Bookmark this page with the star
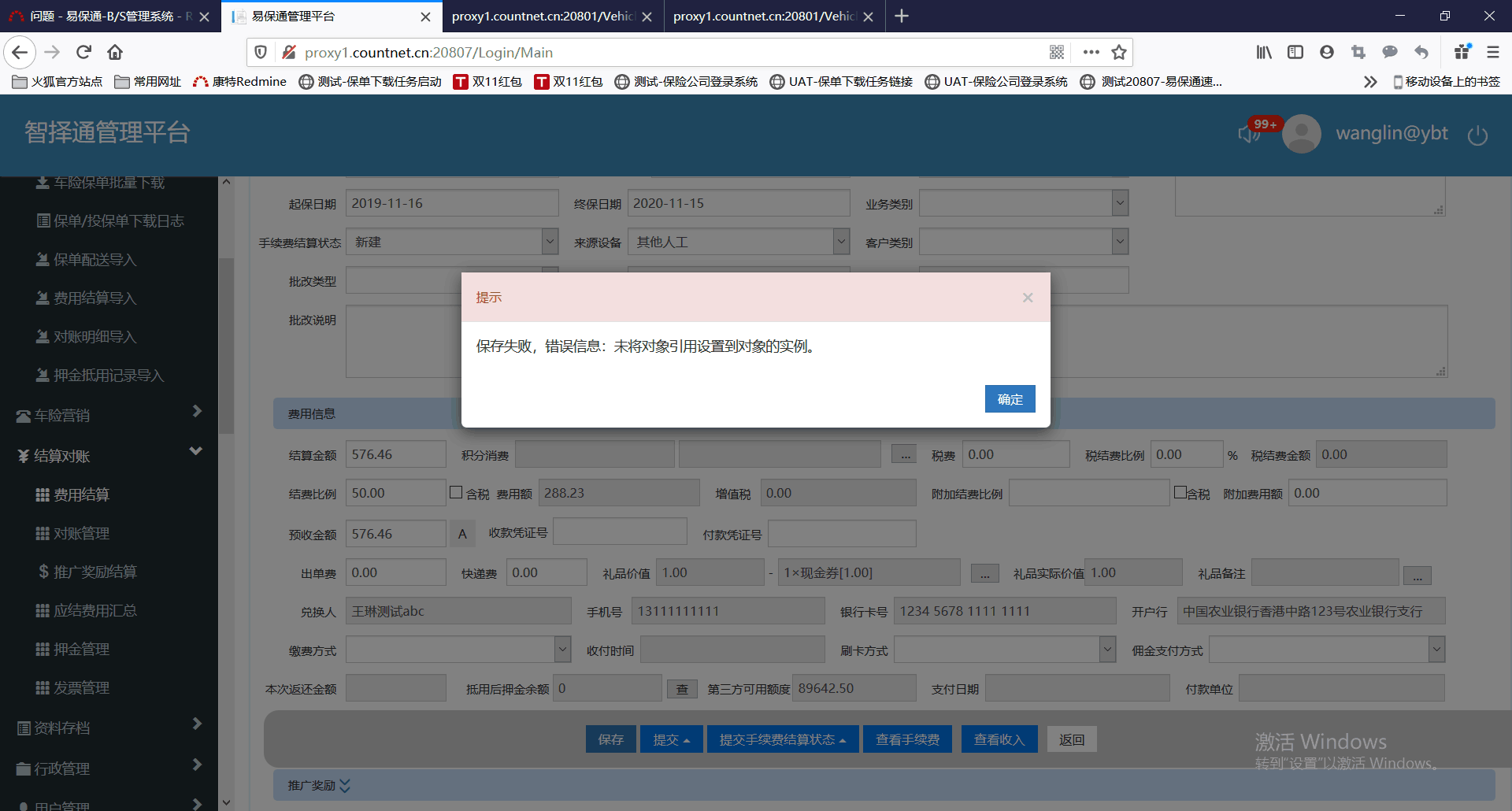The height and width of the screenshot is (811, 1512). pos(1119,53)
